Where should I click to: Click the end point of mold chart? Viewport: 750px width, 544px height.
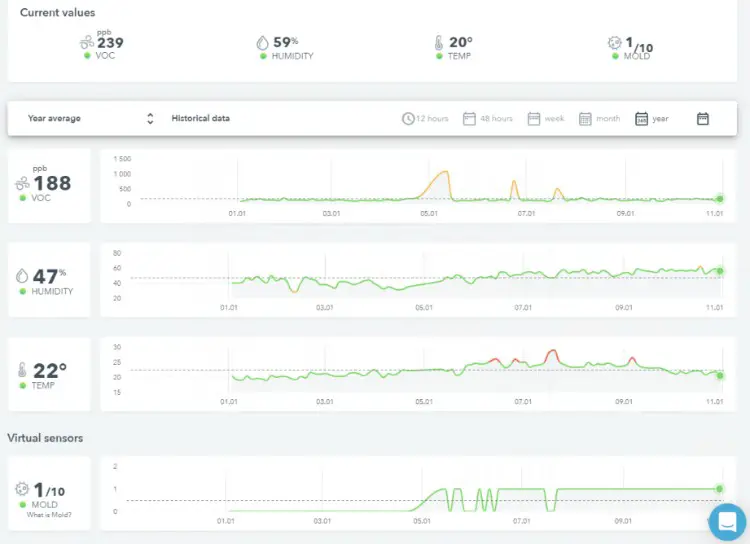[x=720, y=489]
